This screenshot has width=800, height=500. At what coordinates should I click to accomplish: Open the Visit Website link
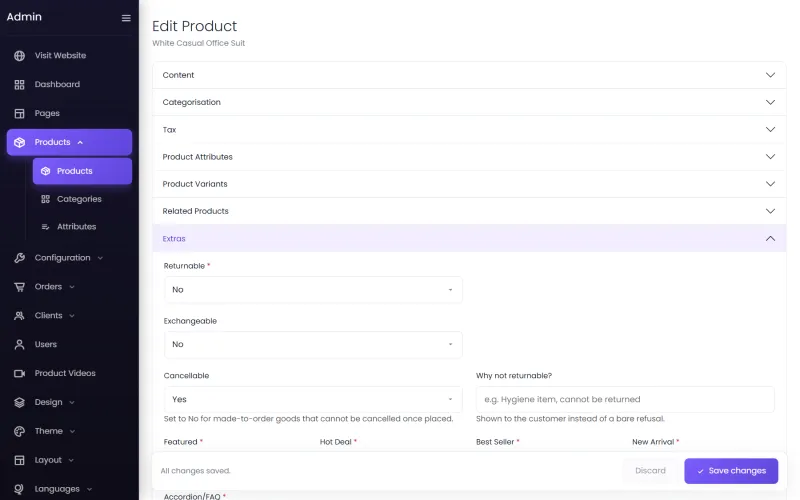(69, 56)
